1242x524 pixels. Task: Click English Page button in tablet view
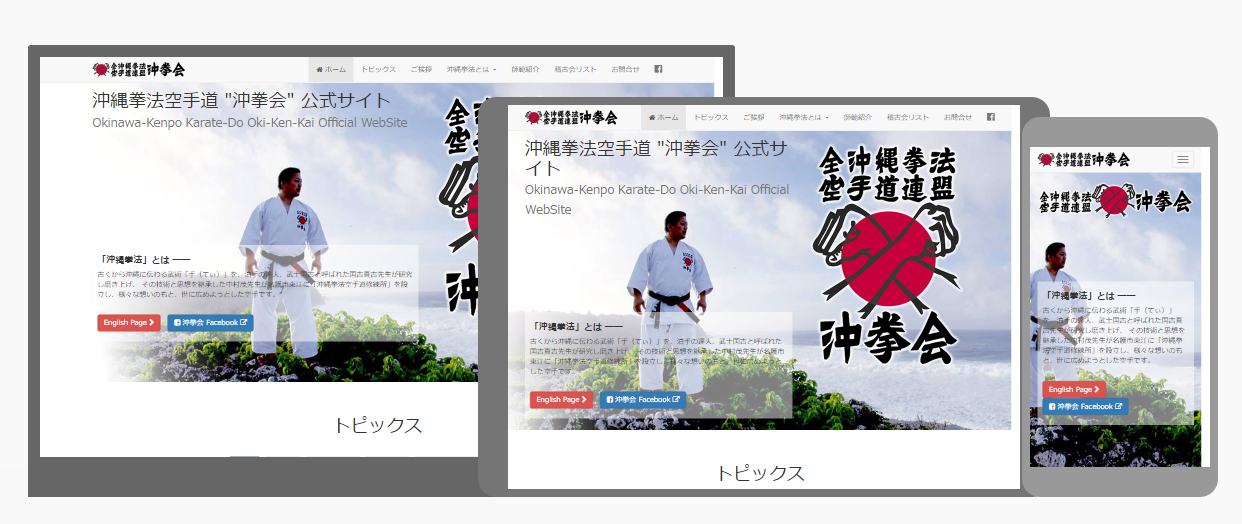coord(562,399)
